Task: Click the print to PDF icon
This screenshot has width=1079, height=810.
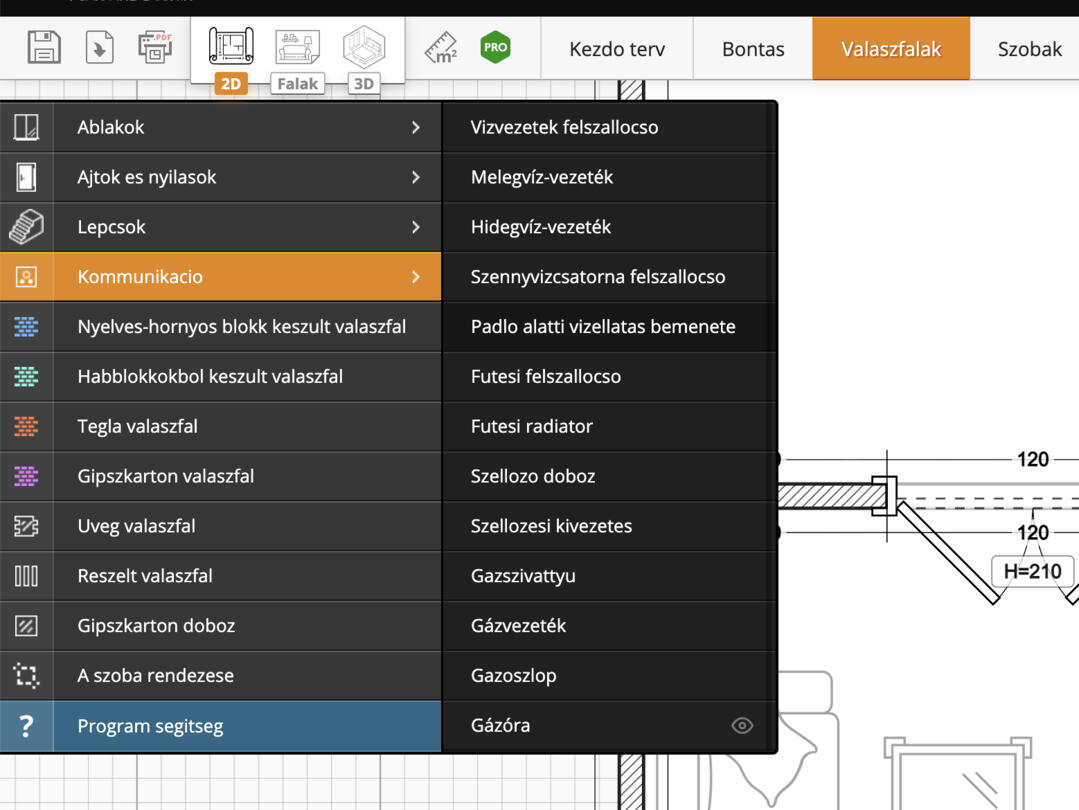Action: (x=155, y=47)
